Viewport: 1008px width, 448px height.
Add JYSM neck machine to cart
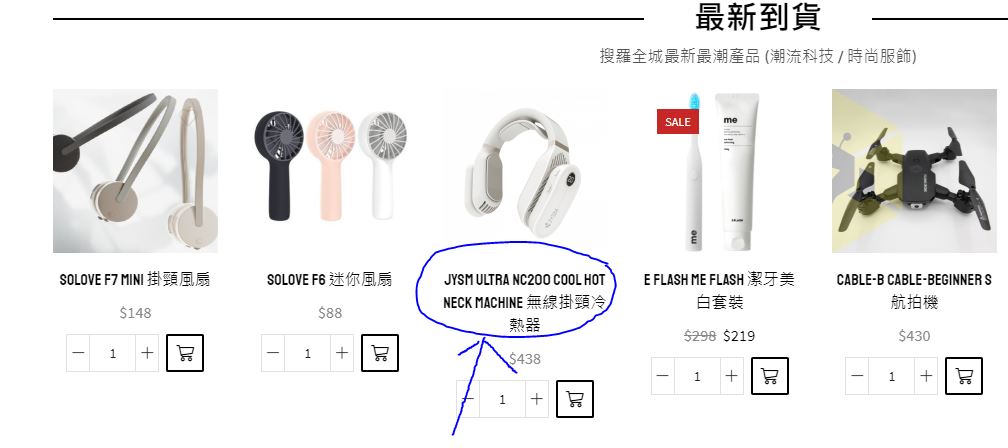click(575, 399)
